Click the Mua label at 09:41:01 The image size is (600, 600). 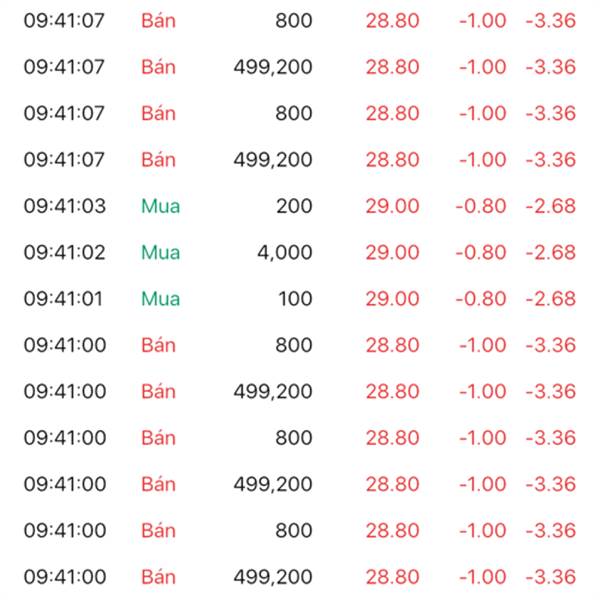click(x=160, y=299)
